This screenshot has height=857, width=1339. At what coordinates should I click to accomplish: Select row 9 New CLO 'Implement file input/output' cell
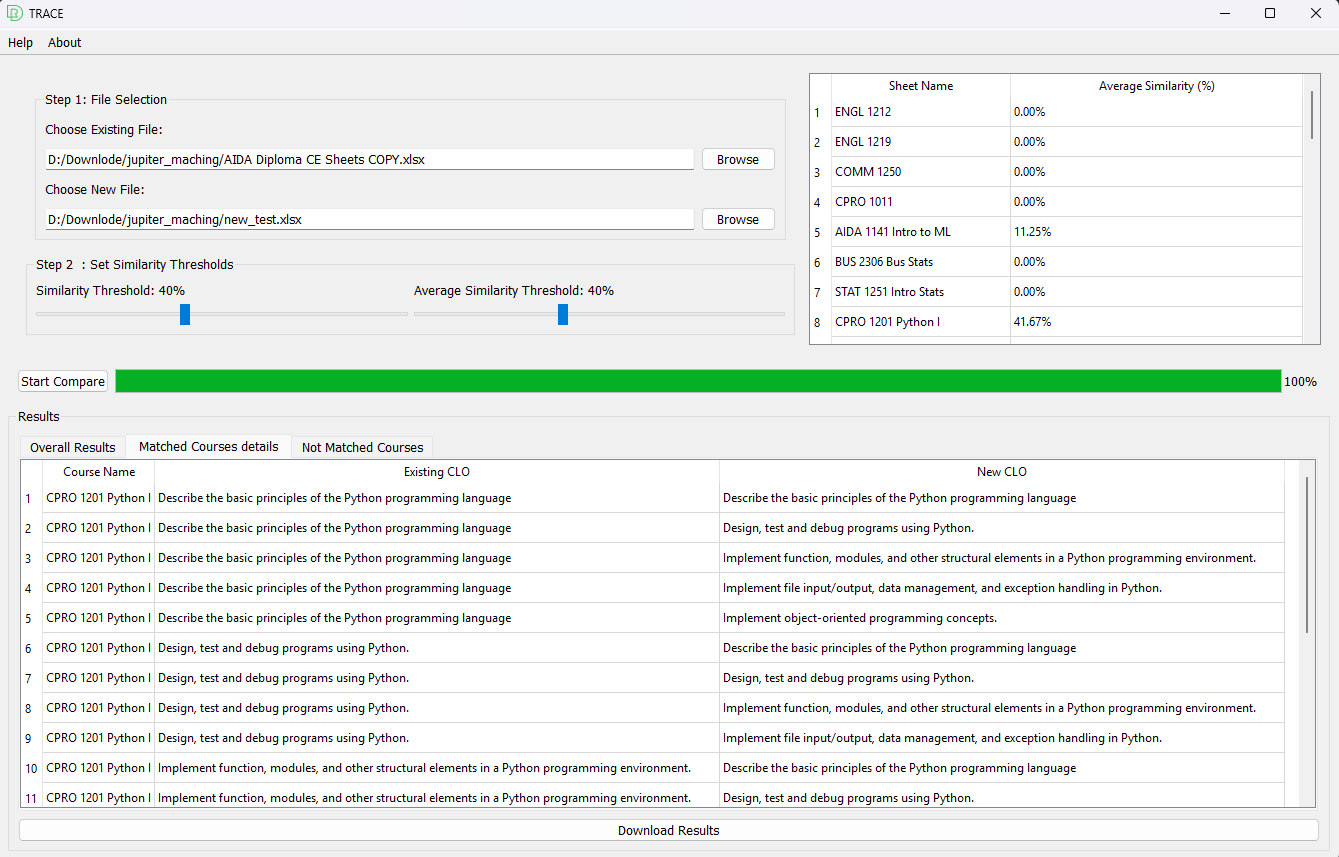(x=1002, y=738)
